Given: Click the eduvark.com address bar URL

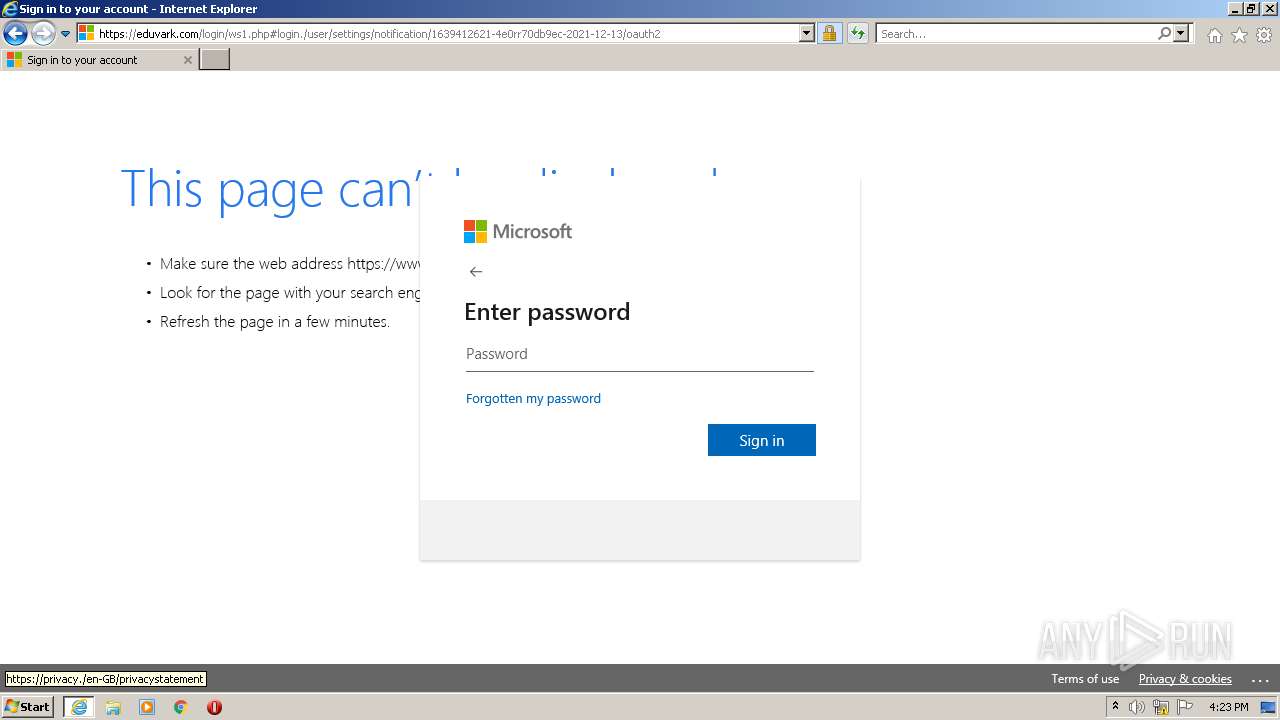Looking at the screenshot, I should [380, 34].
